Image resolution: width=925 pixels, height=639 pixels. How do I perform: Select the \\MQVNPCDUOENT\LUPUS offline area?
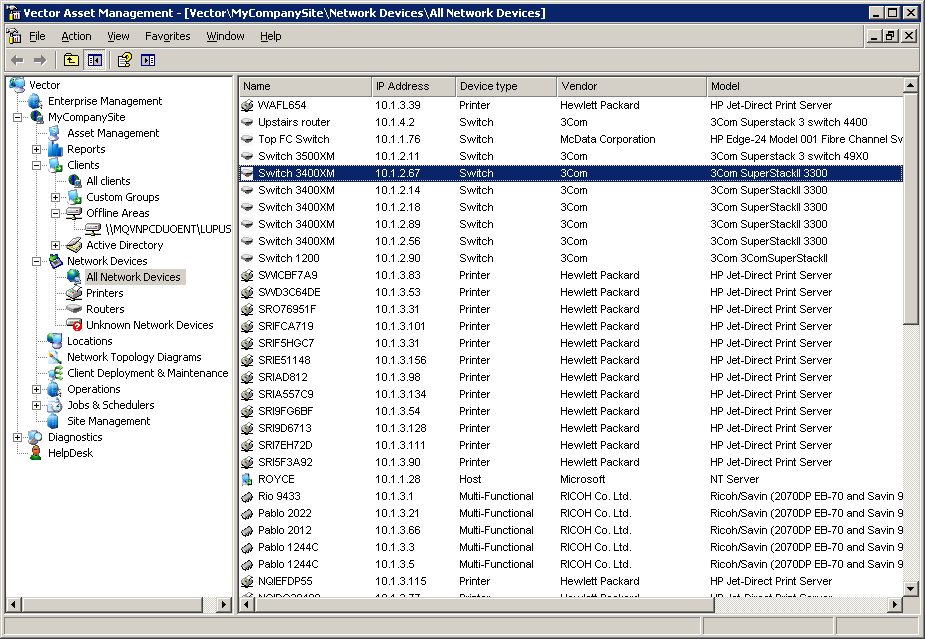tap(168, 229)
